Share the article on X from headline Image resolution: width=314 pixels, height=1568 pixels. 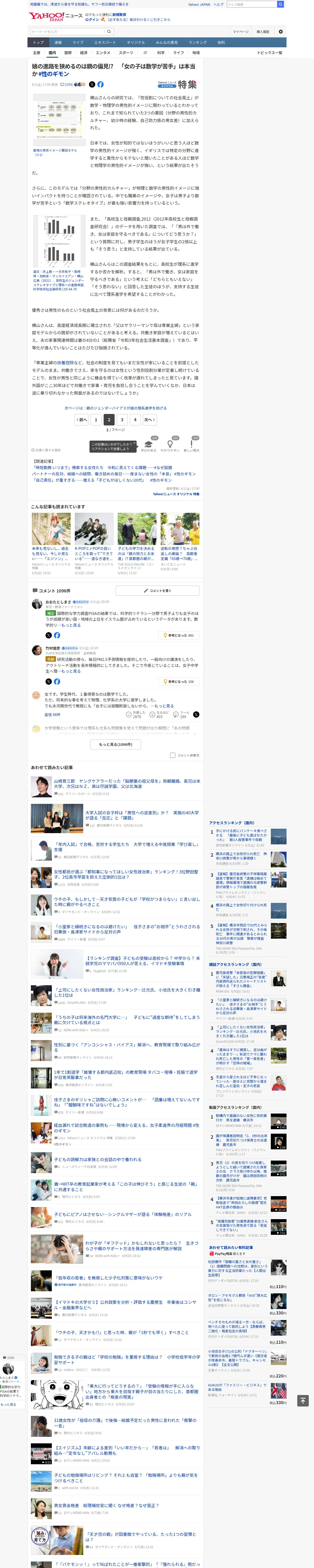tap(92, 85)
